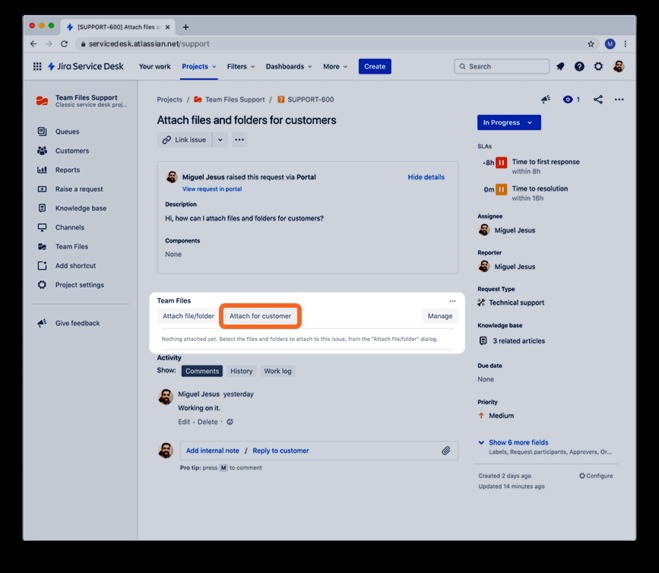Open the app switcher grid icon

[x=37, y=66]
